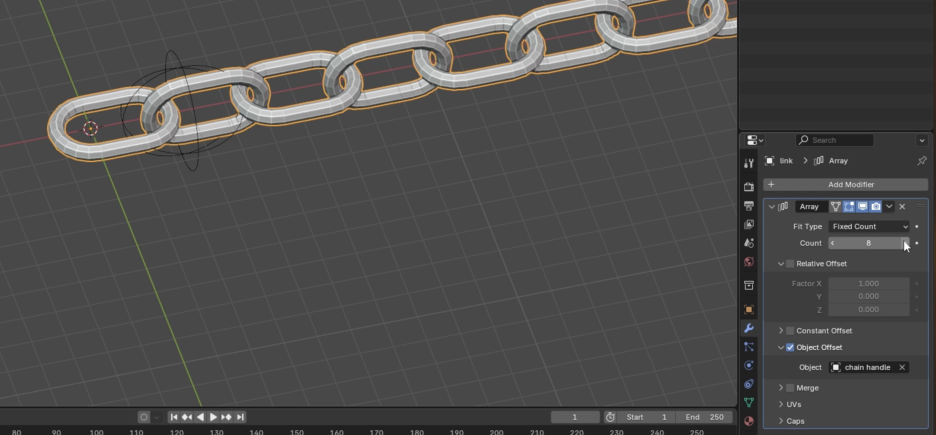Open the Particles properties tab

tap(749, 347)
